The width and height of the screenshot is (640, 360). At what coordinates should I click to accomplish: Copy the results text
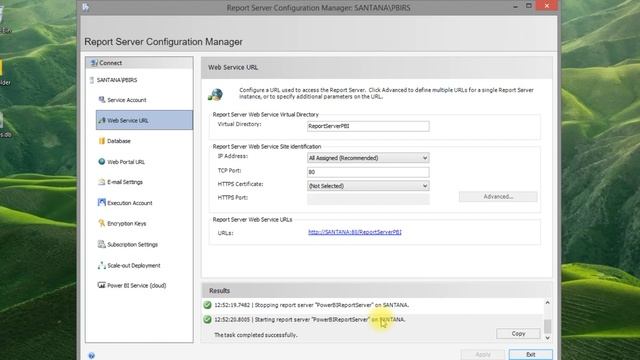(518, 333)
